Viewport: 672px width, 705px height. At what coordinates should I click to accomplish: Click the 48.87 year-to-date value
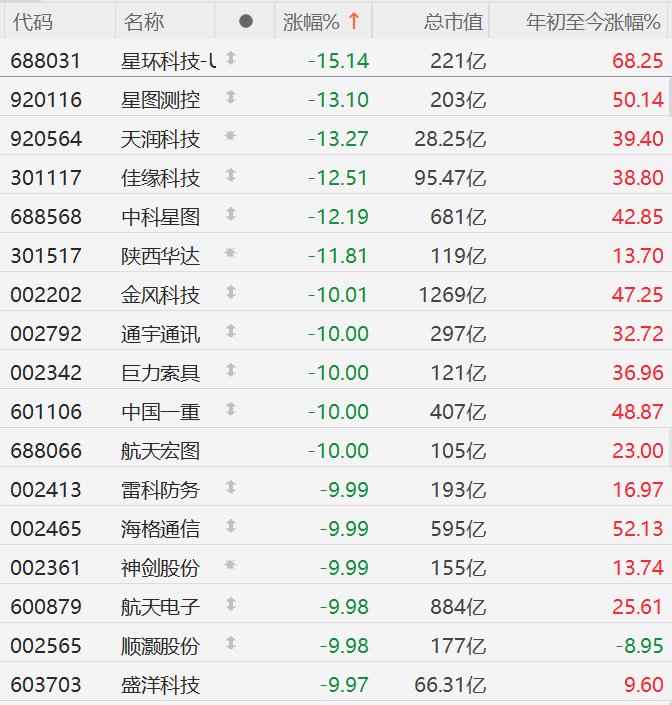coord(637,412)
